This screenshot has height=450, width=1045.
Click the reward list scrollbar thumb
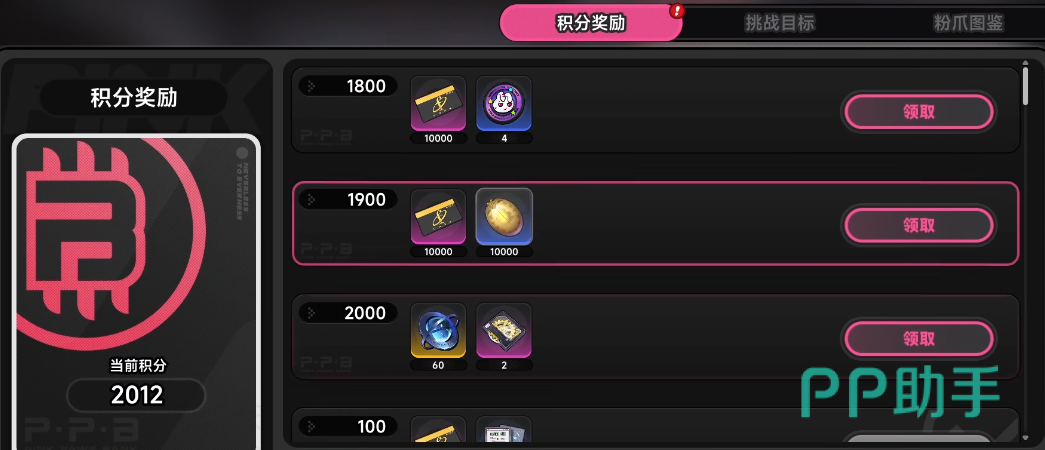click(1026, 84)
